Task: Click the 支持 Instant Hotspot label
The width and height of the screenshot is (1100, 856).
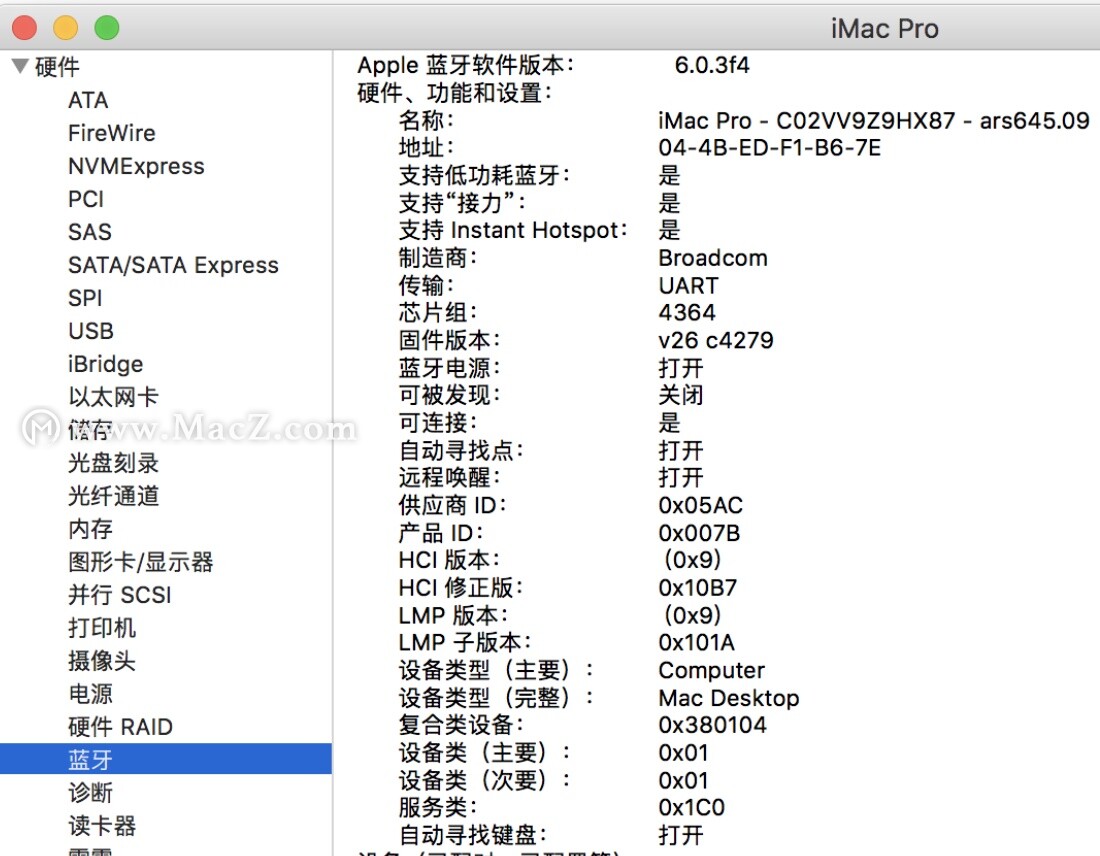Action: [x=513, y=230]
